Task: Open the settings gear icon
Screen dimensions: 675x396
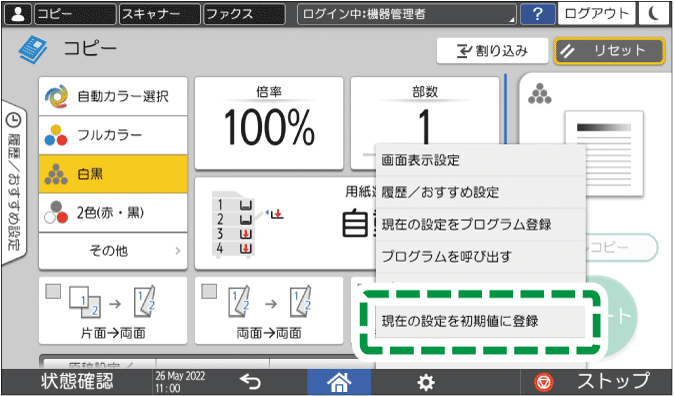Action: [426, 382]
